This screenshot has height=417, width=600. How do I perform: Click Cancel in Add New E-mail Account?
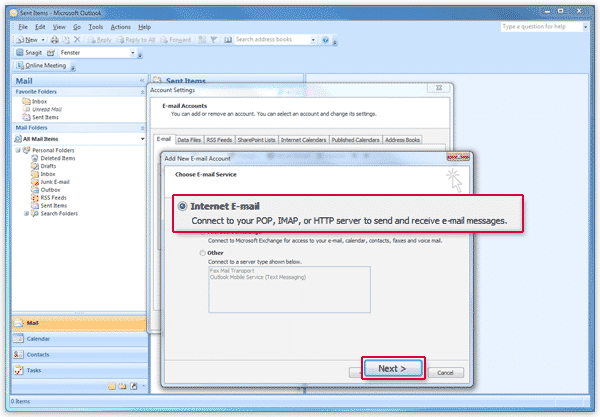pyautogui.click(x=445, y=373)
